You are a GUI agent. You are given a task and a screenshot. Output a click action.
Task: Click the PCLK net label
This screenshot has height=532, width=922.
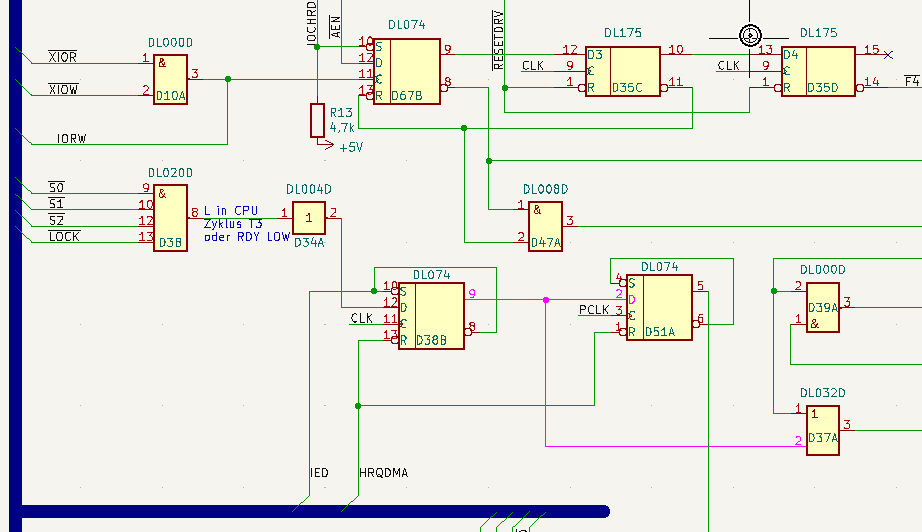594,310
